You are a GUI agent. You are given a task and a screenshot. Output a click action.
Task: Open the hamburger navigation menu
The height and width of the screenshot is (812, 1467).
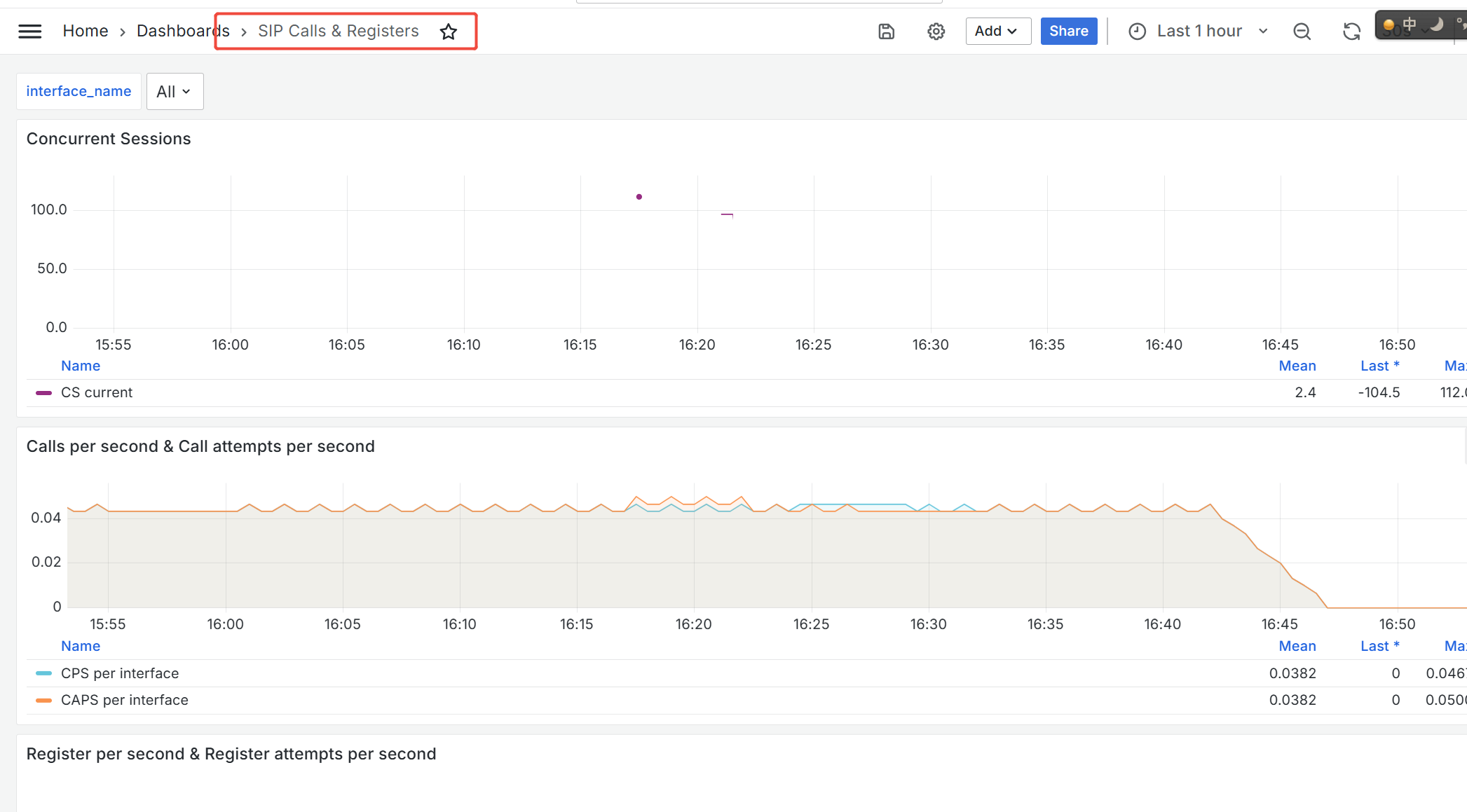(29, 31)
